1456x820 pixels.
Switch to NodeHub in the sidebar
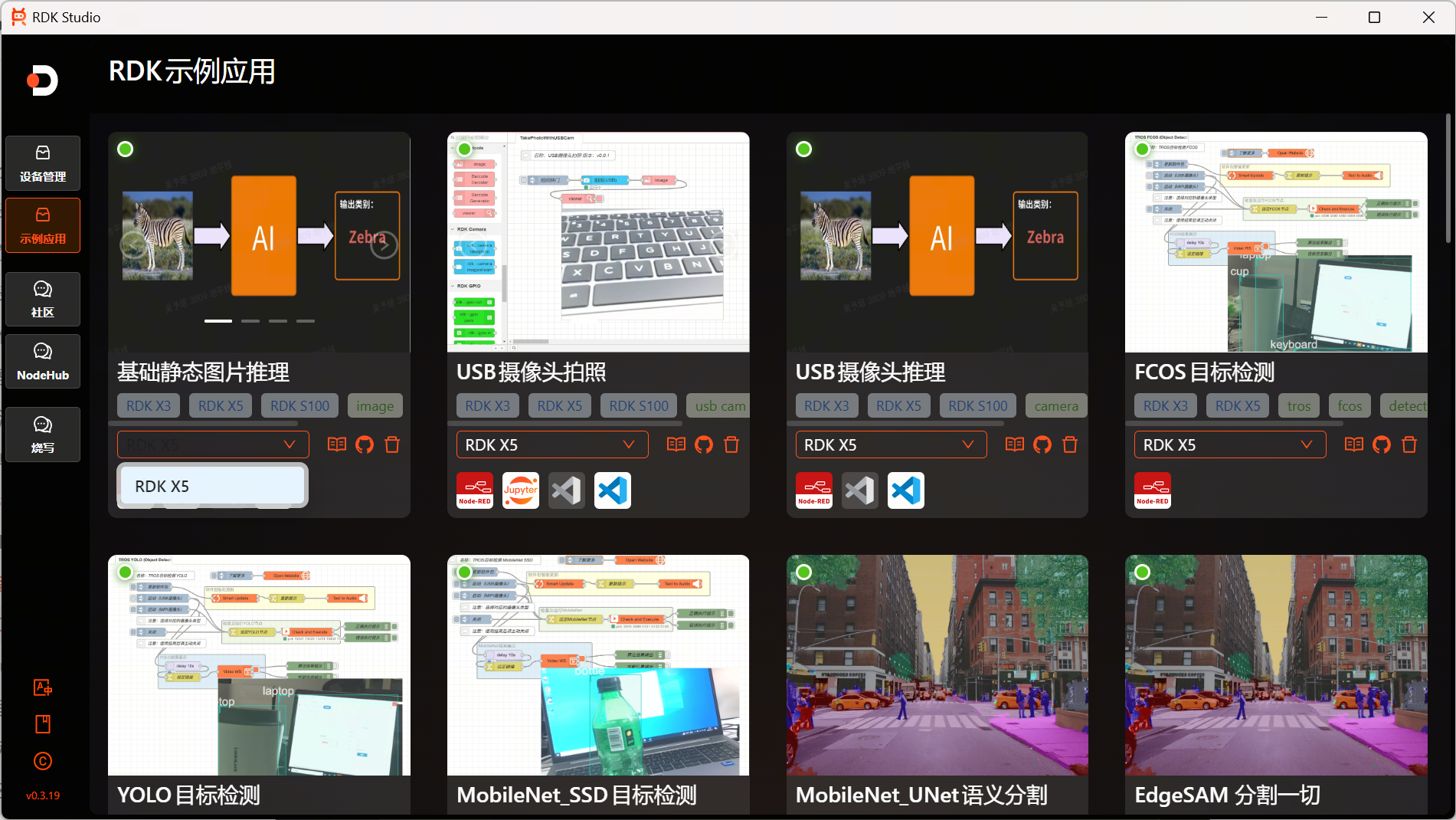[43, 361]
